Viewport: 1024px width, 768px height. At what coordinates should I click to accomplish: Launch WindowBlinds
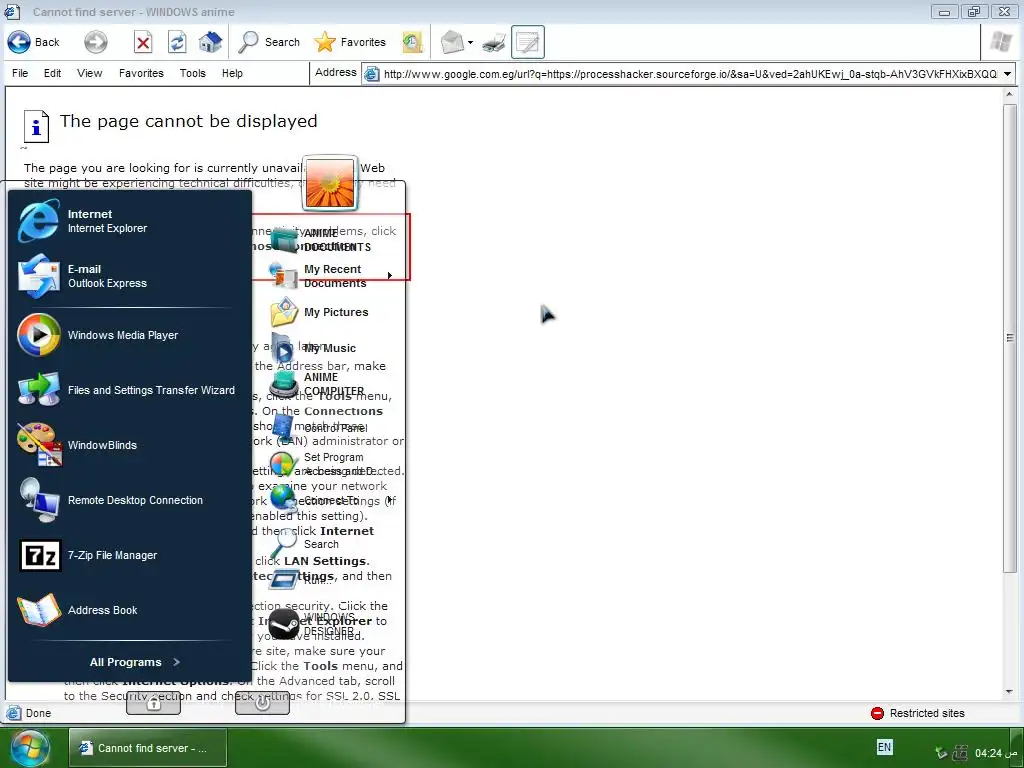click(129, 445)
